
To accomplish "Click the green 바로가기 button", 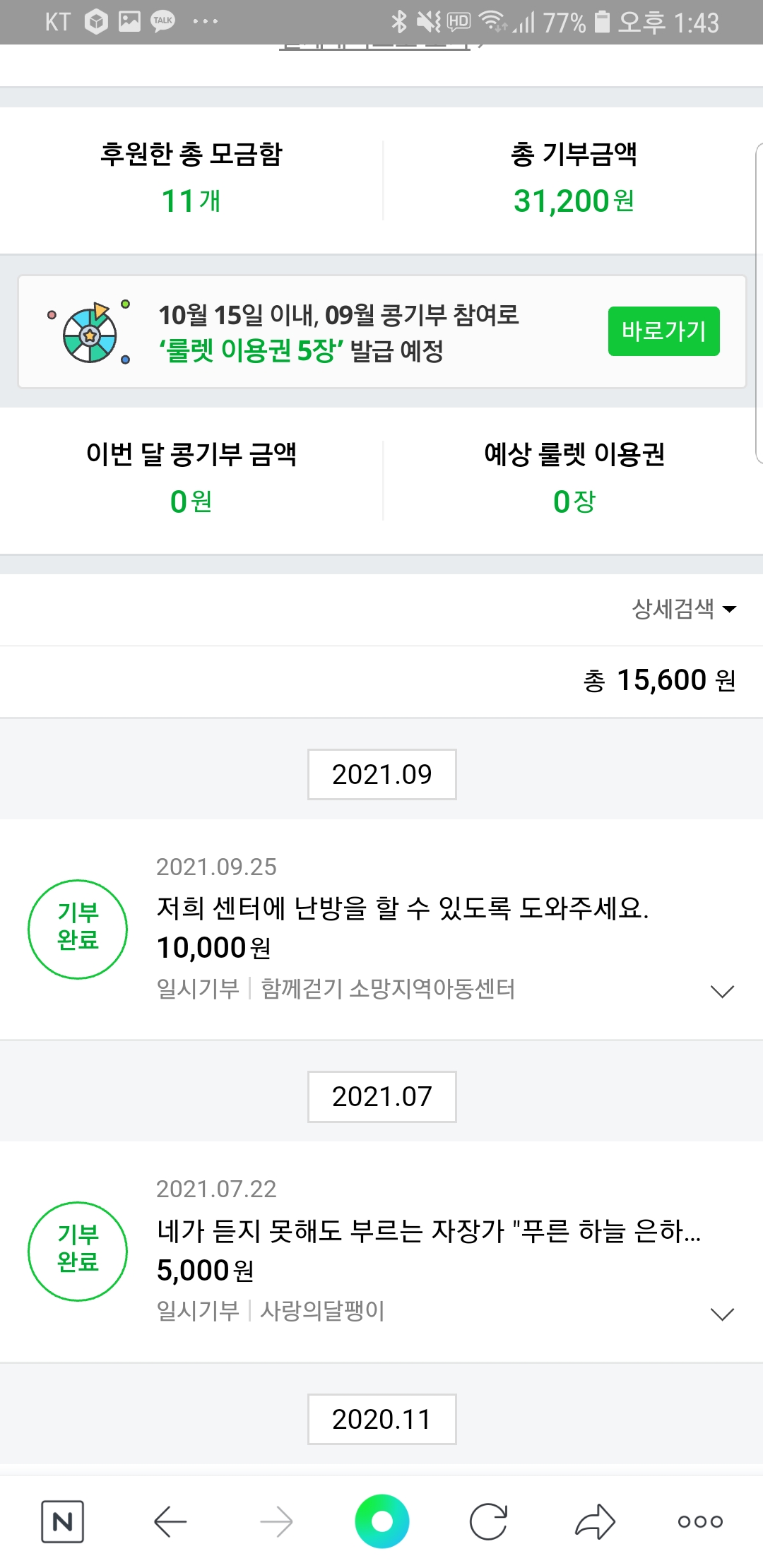I will pos(663,331).
